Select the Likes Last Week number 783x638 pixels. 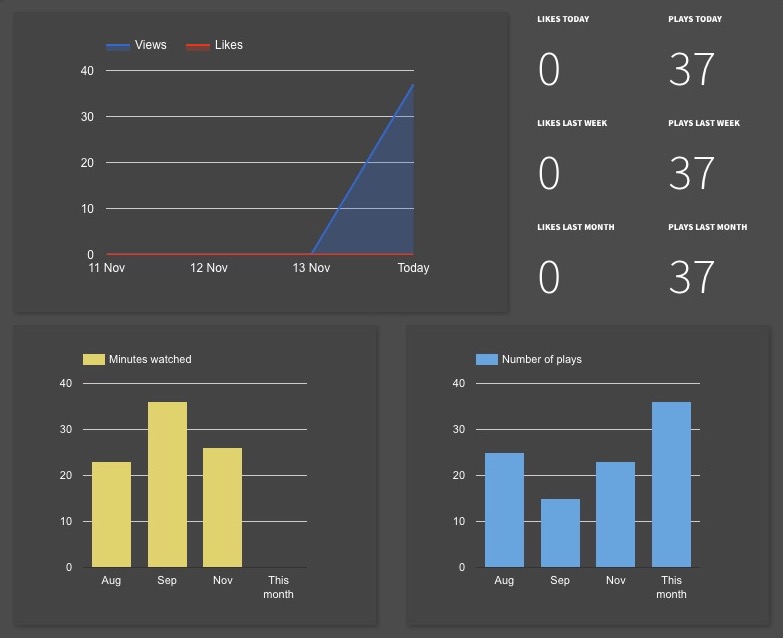pos(549,174)
